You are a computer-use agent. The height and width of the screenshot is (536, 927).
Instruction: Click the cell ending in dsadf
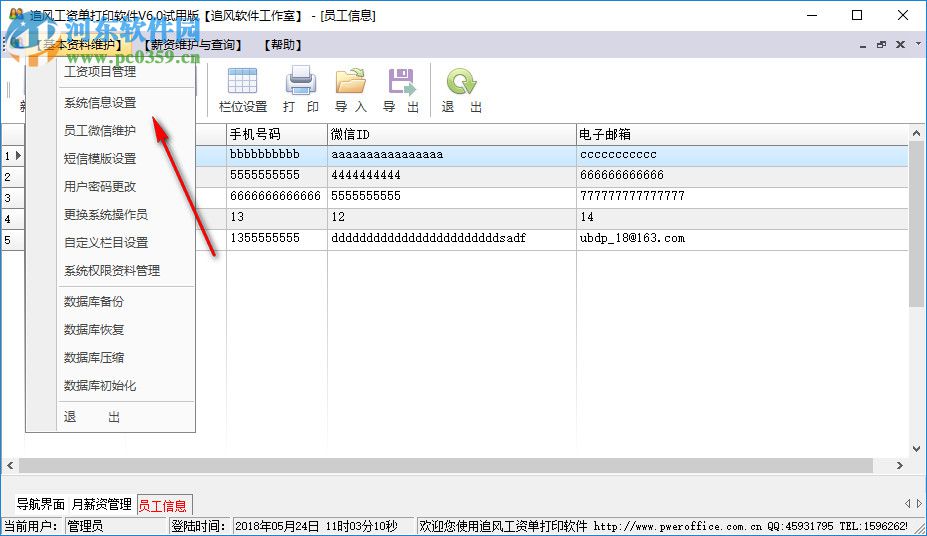pyautogui.click(x=452, y=239)
